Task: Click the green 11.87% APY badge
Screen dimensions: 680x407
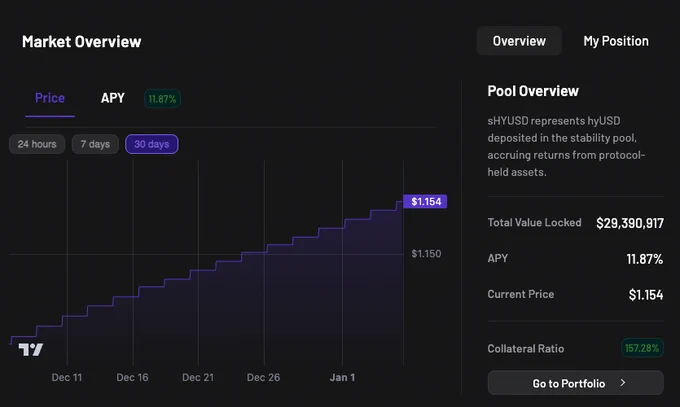Action: click(x=162, y=99)
